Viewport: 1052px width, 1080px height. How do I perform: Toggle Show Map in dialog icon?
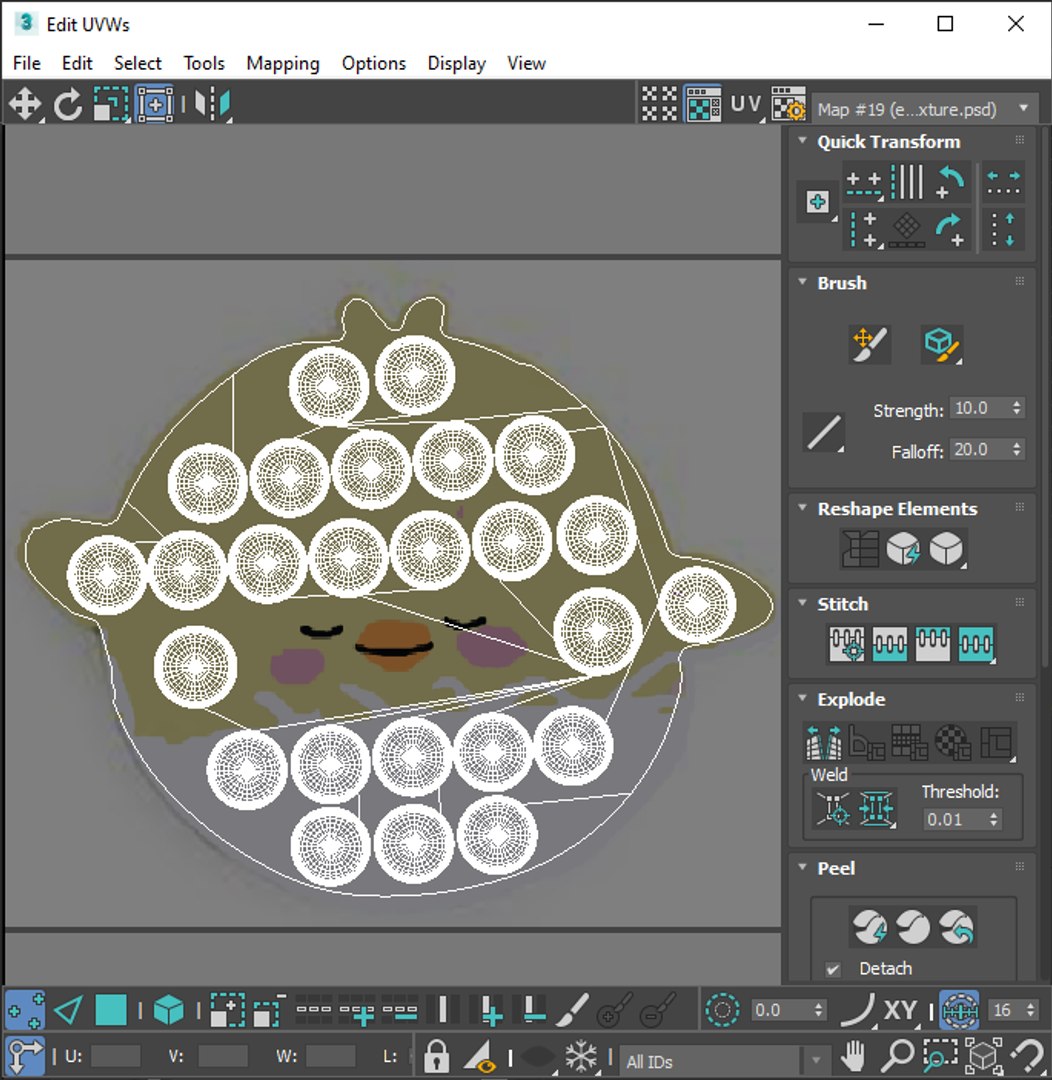(703, 105)
